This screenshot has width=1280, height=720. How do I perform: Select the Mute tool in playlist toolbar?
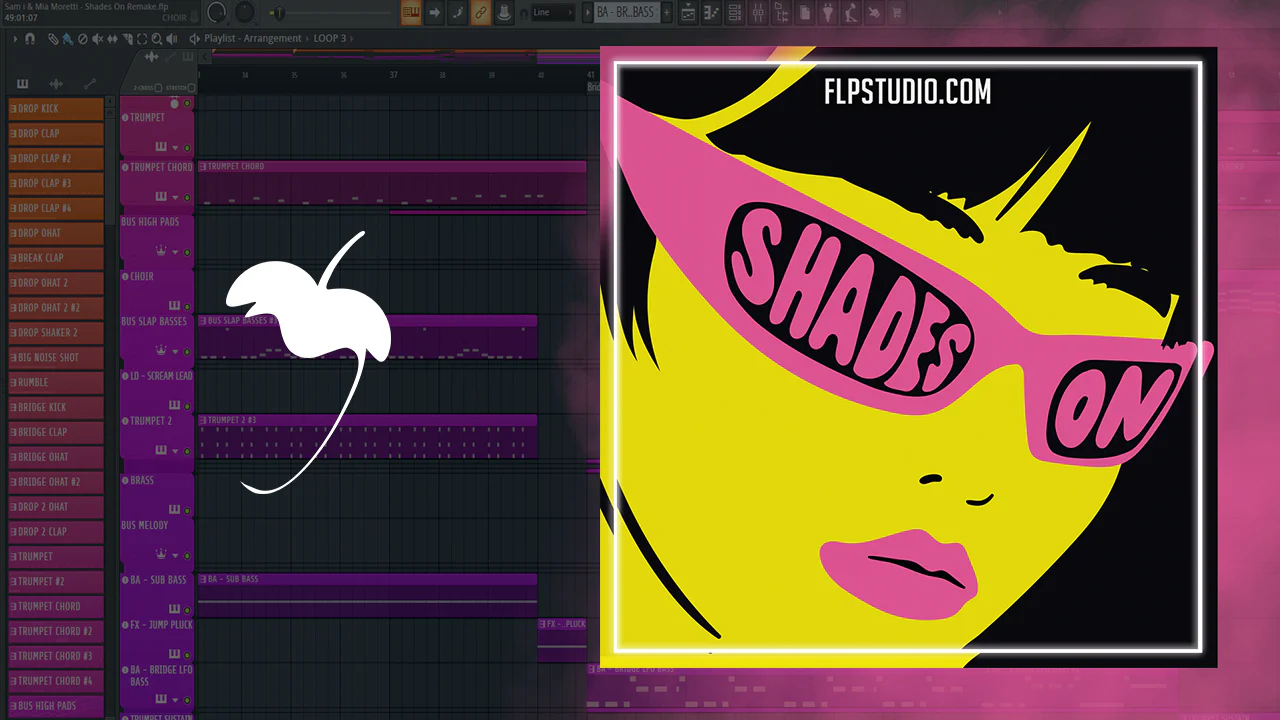point(97,39)
